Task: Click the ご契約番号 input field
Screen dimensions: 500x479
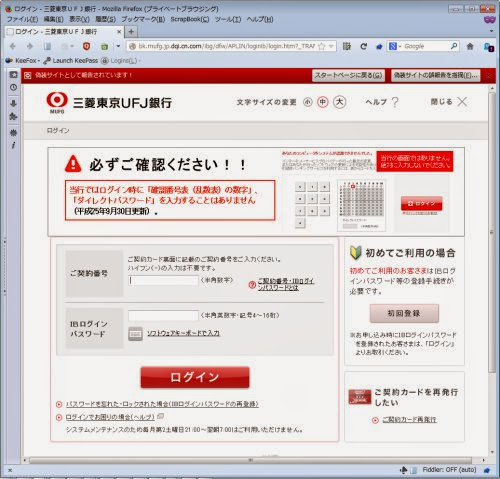Action: (x=163, y=280)
